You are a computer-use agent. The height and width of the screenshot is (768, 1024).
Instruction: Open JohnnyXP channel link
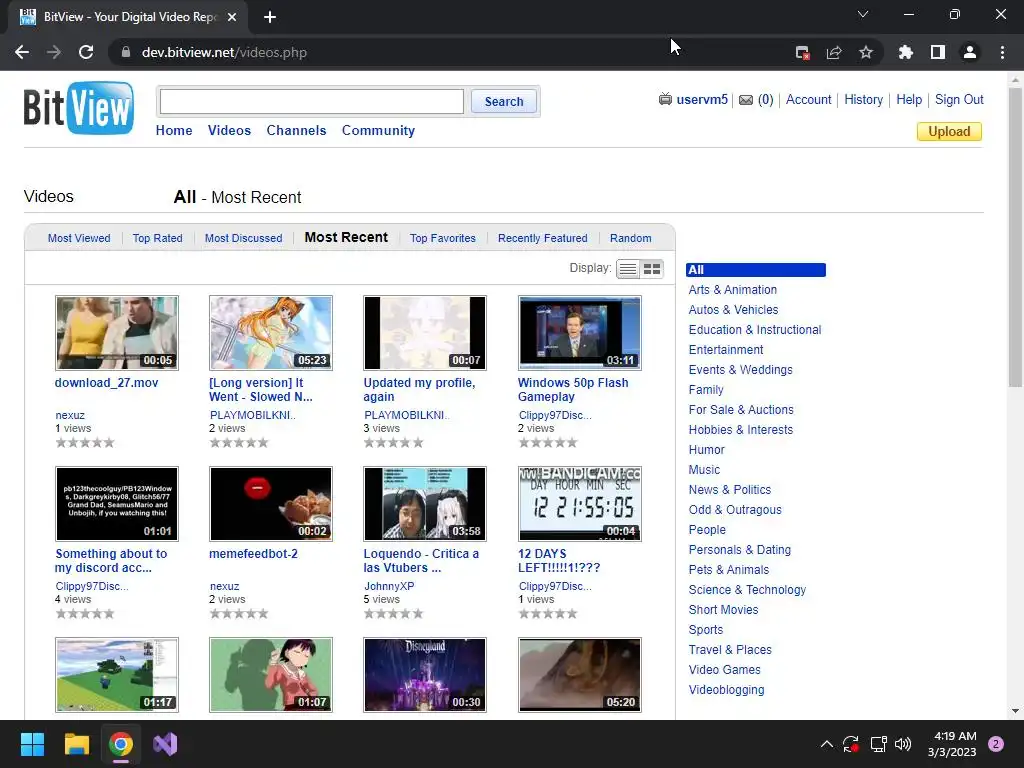(389, 586)
